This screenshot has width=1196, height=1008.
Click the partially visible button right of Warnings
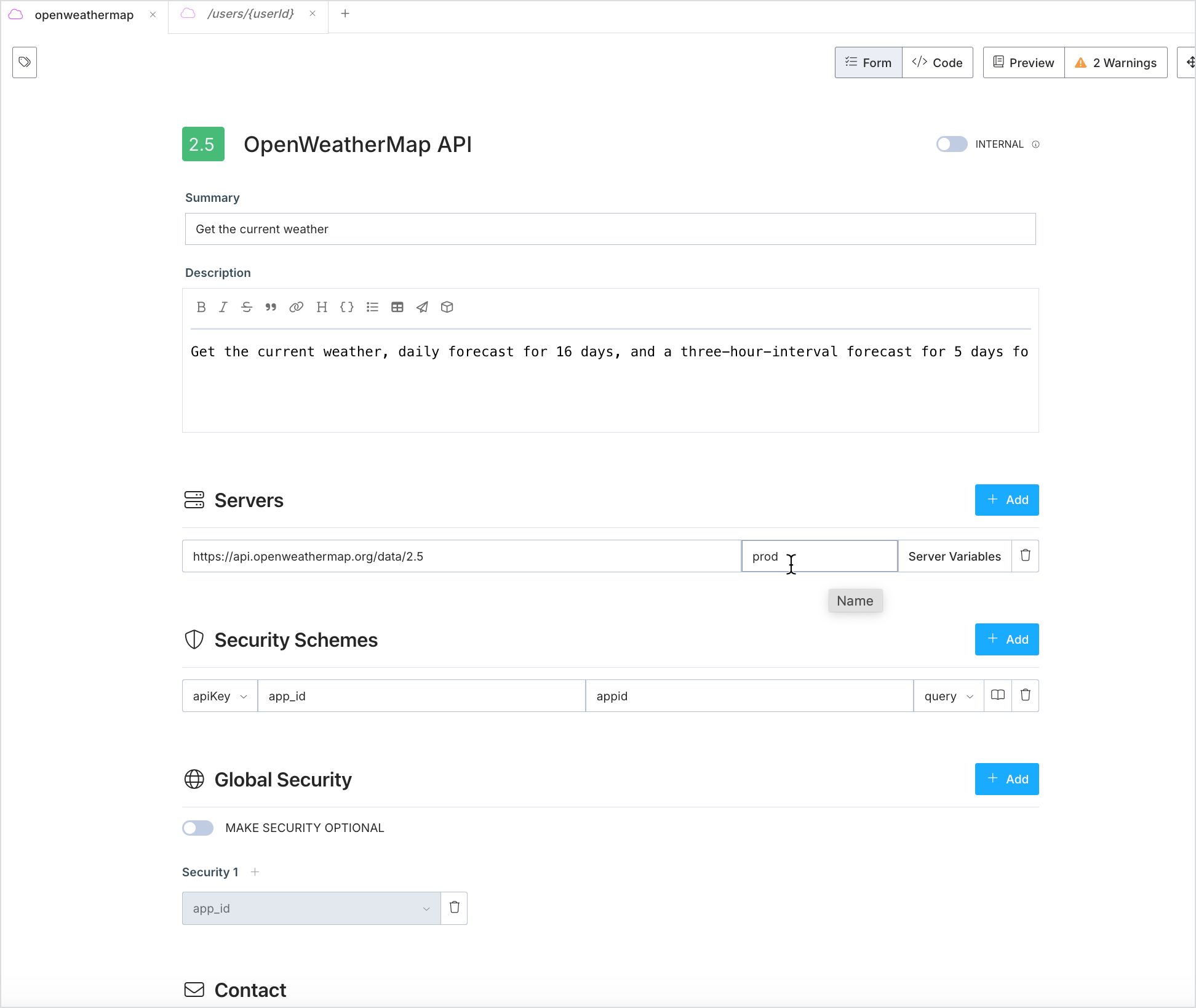[x=1187, y=62]
